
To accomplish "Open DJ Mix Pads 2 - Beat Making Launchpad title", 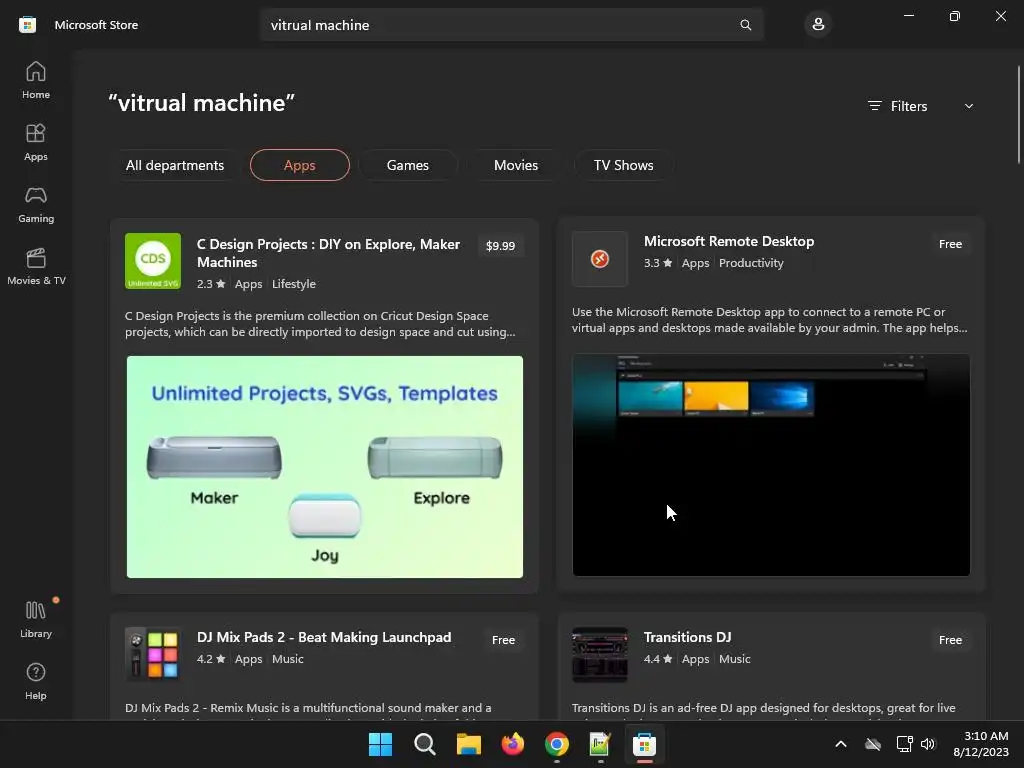I will tap(324, 637).
